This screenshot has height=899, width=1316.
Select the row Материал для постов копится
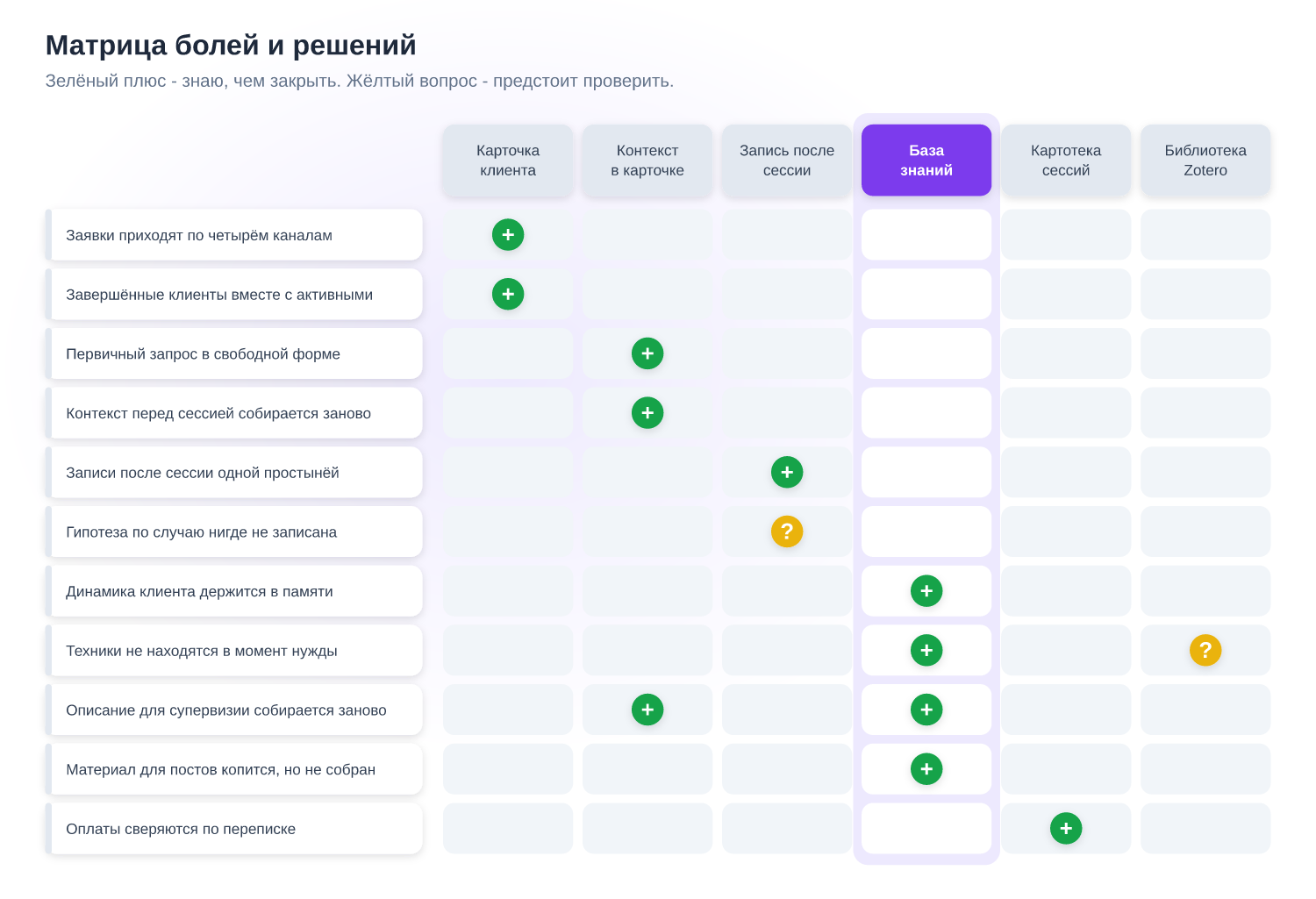tap(234, 769)
